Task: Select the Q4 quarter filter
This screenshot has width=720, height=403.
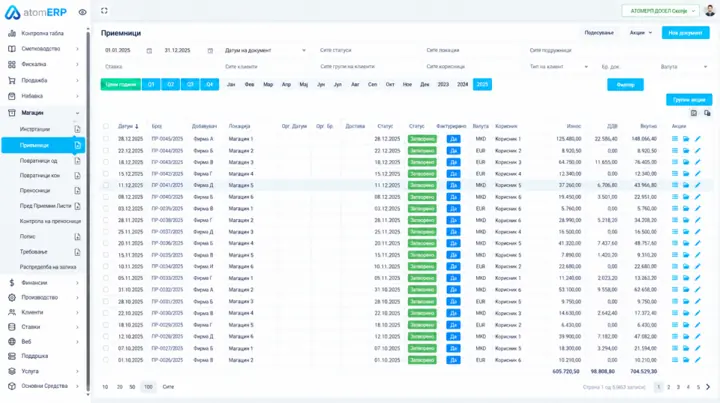Action: tap(209, 84)
